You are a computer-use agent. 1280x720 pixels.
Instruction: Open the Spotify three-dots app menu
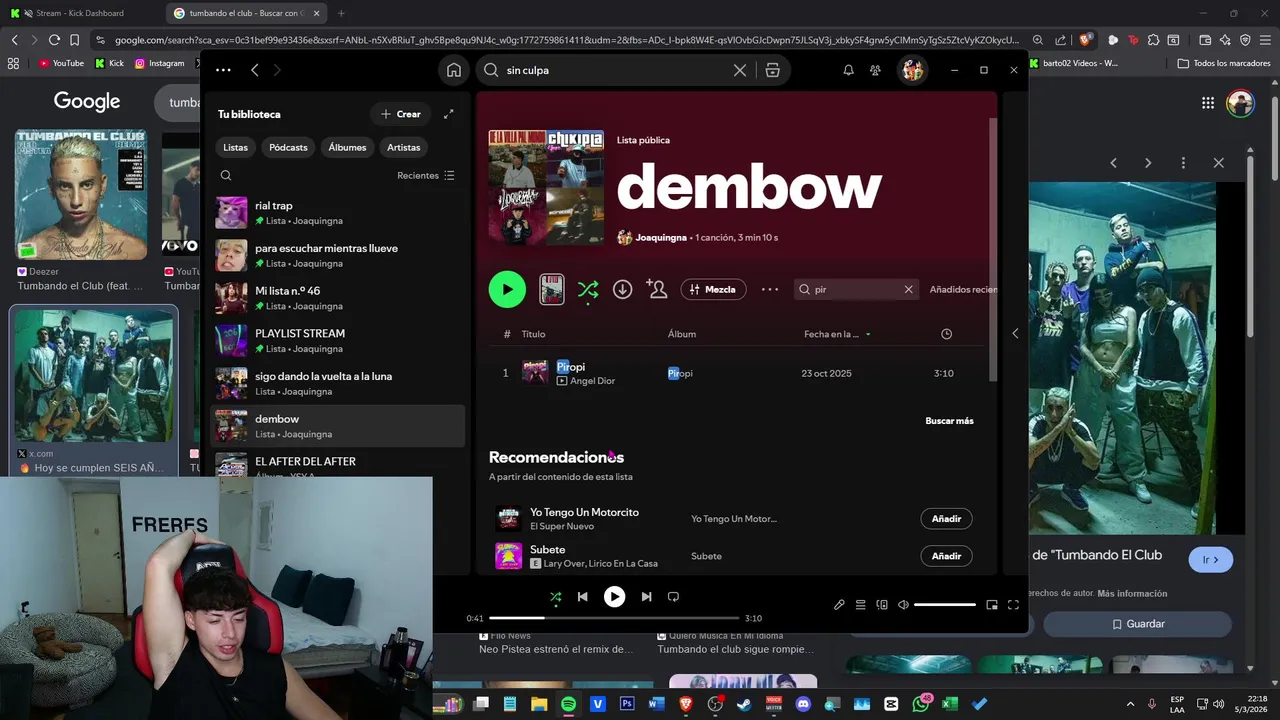(223, 70)
